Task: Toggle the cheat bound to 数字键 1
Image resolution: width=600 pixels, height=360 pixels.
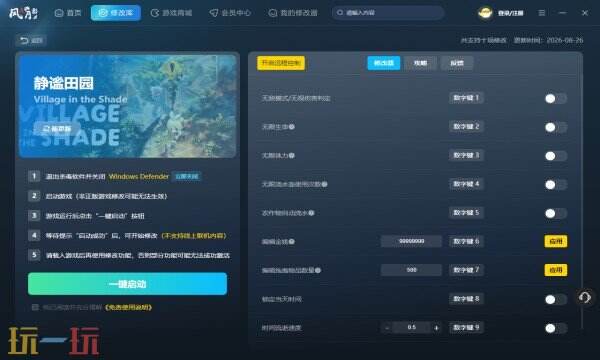Action: point(556,98)
